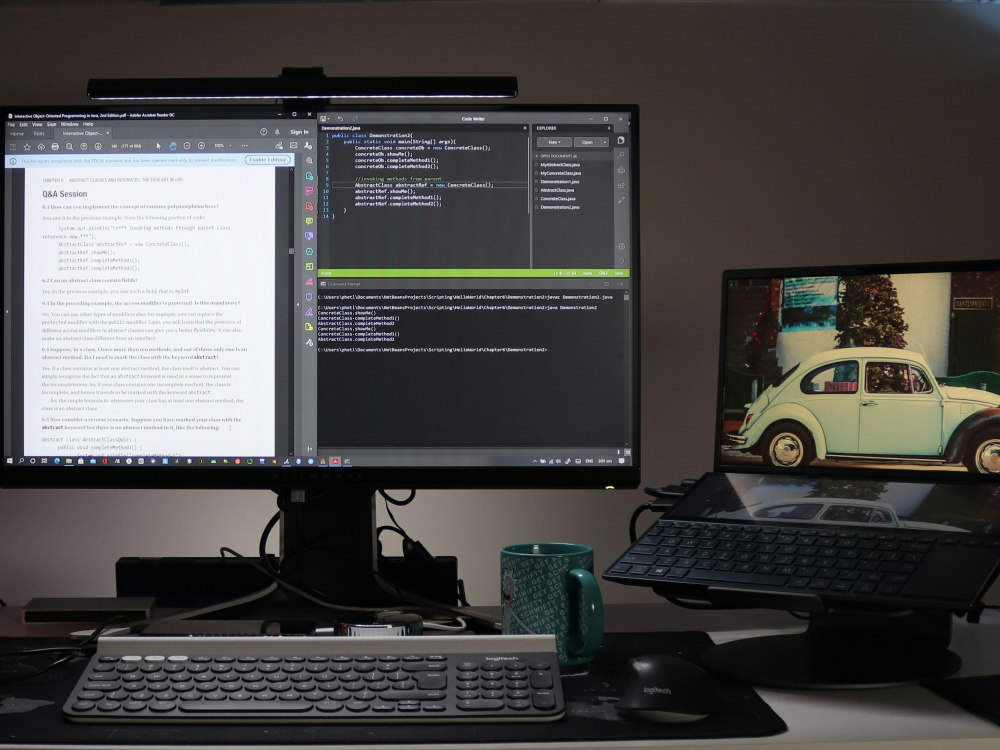
Task: Click page number field in Acrobat toolbar
Action: [114, 147]
